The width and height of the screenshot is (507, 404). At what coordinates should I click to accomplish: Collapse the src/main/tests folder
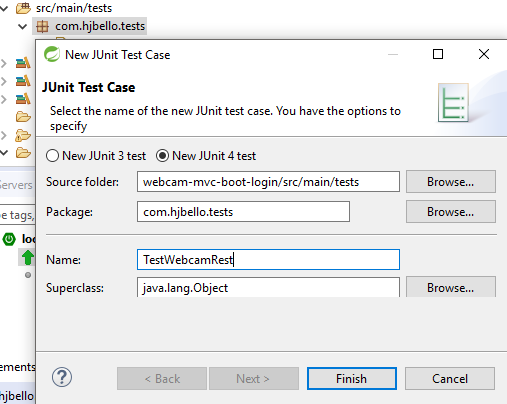(4, 8)
